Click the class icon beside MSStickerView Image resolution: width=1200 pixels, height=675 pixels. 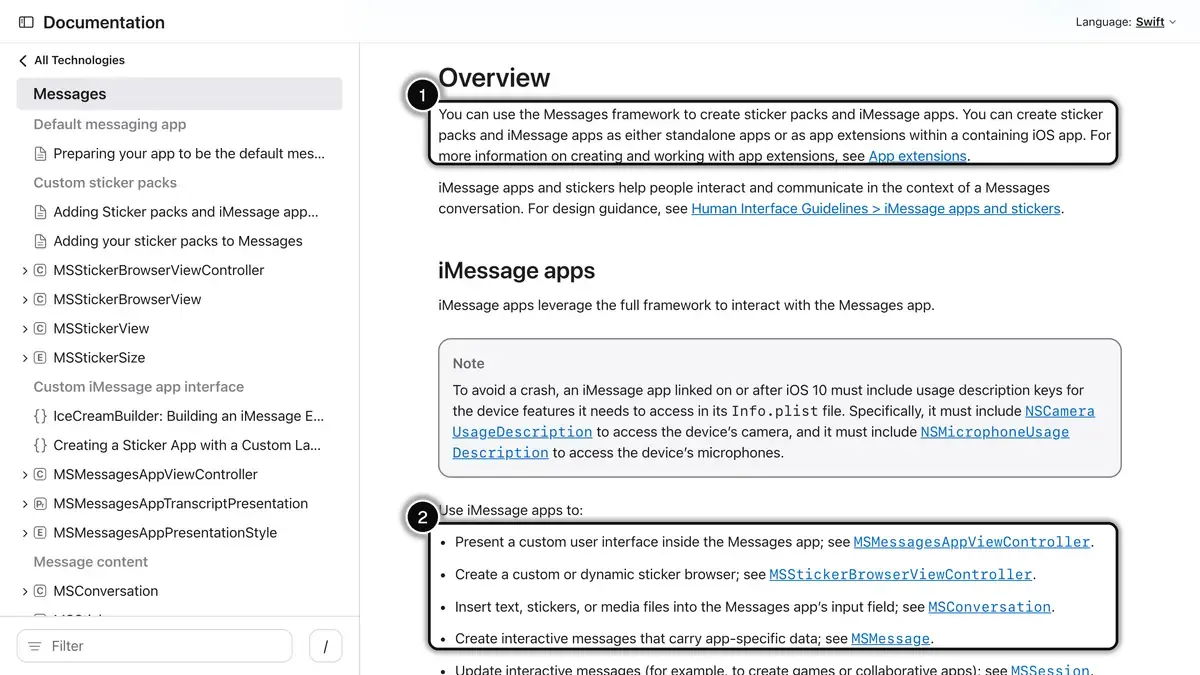point(40,328)
